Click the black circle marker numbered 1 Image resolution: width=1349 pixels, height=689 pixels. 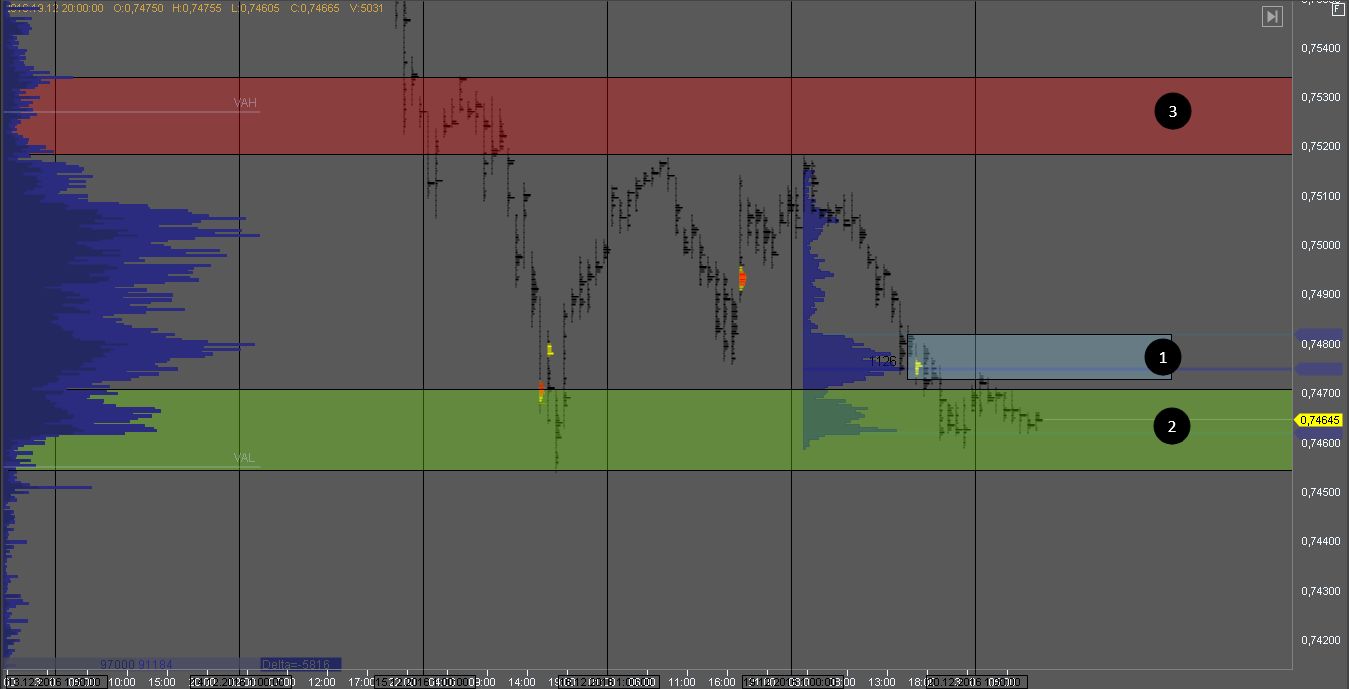tap(1161, 356)
